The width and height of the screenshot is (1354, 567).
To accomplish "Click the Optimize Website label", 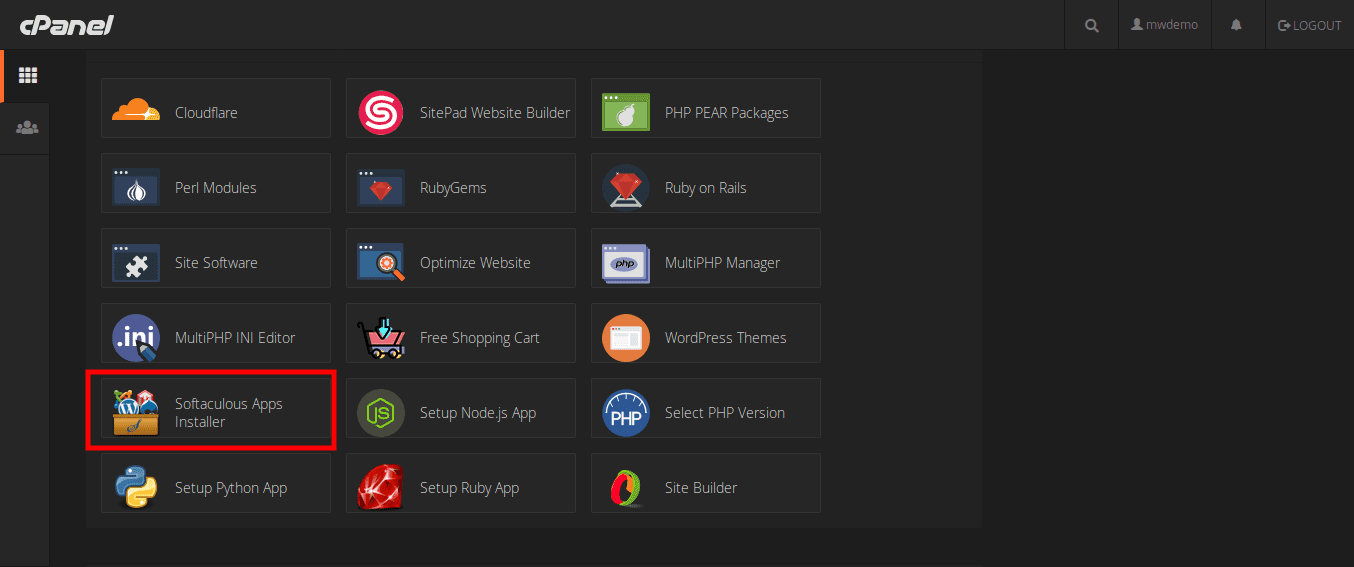I will [475, 263].
